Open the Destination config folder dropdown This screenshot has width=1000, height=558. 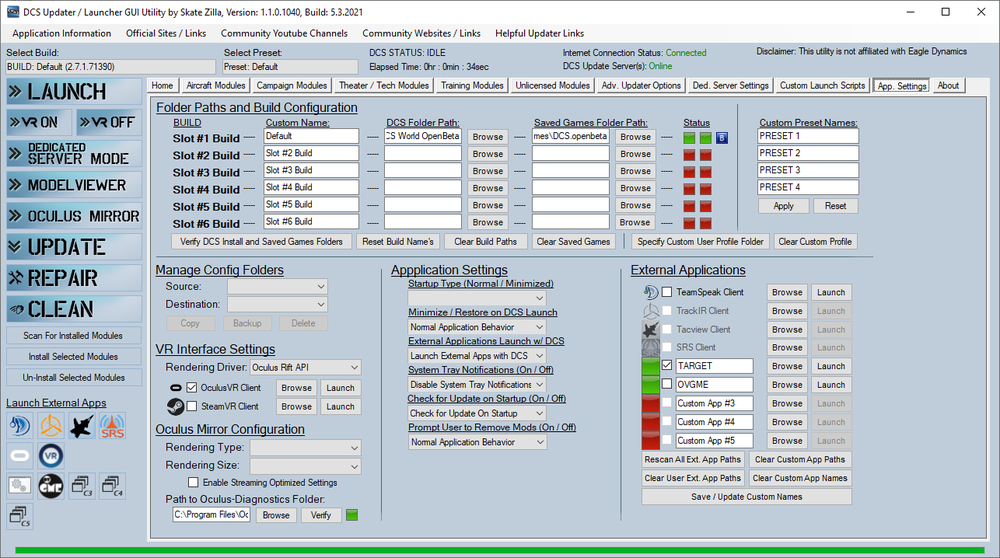(x=277, y=305)
